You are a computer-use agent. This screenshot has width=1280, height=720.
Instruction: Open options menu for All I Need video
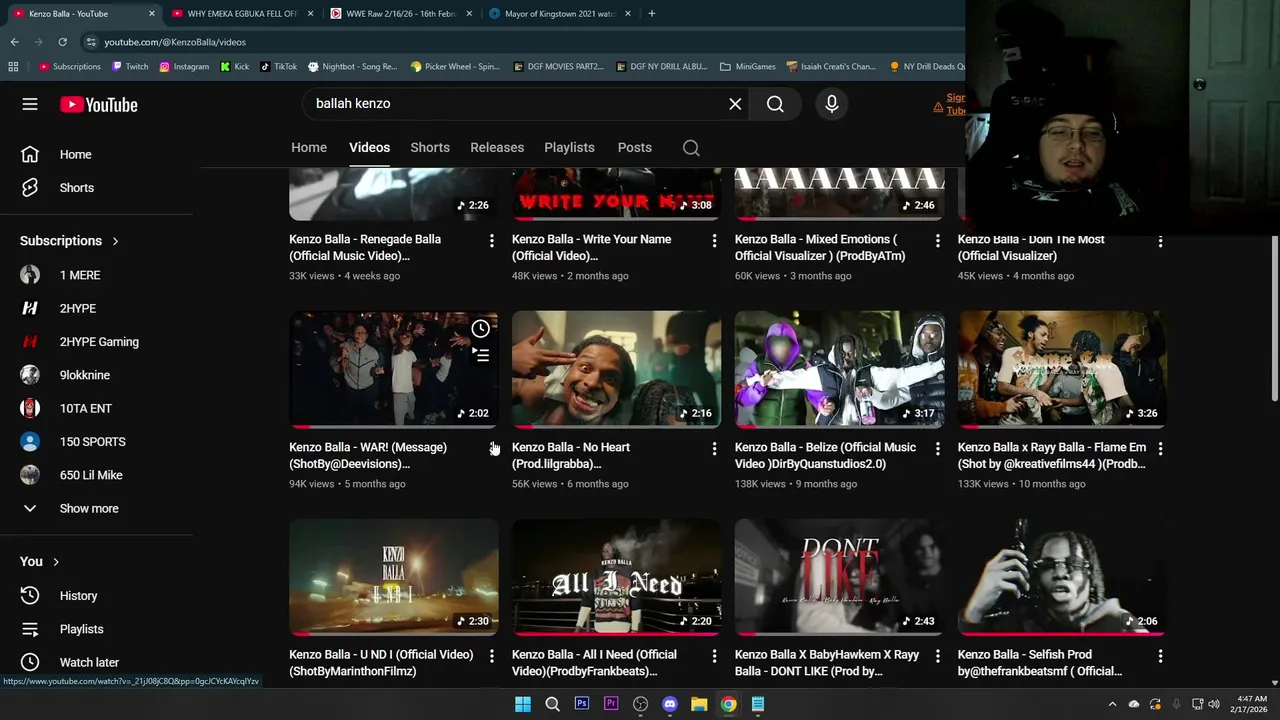click(x=714, y=656)
